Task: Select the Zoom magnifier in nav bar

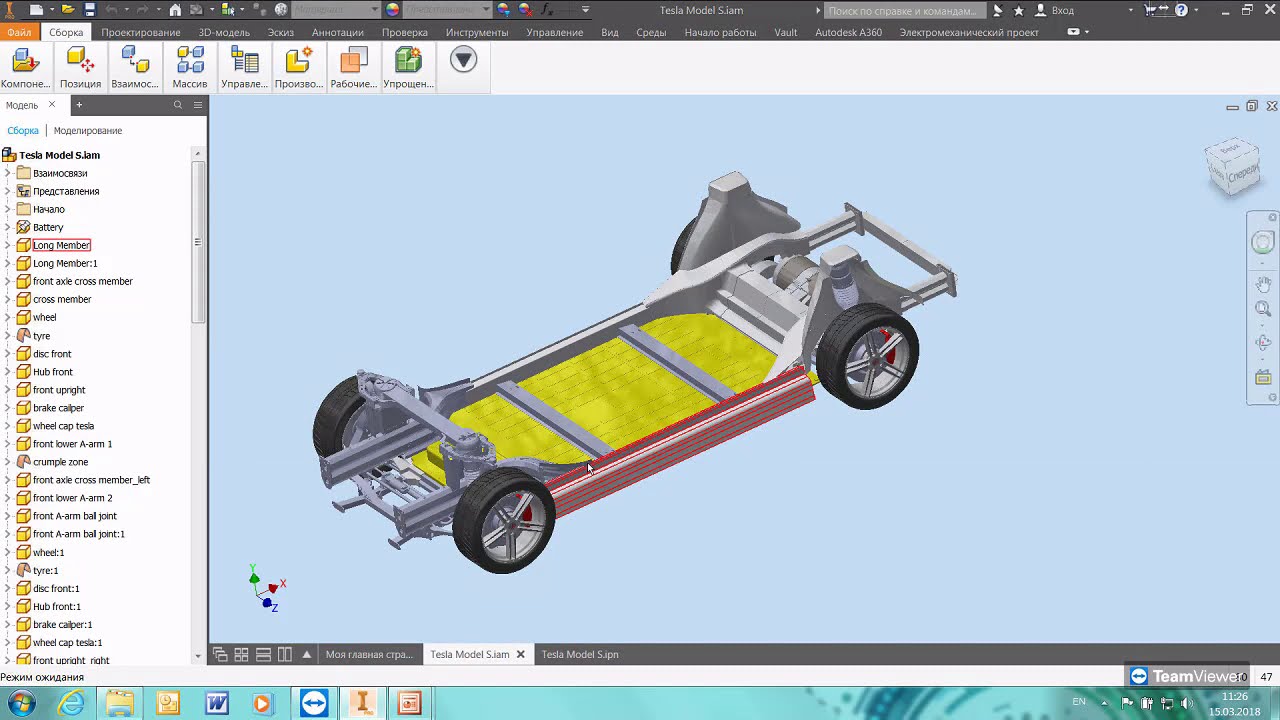Action: click(x=1263, y=309)
